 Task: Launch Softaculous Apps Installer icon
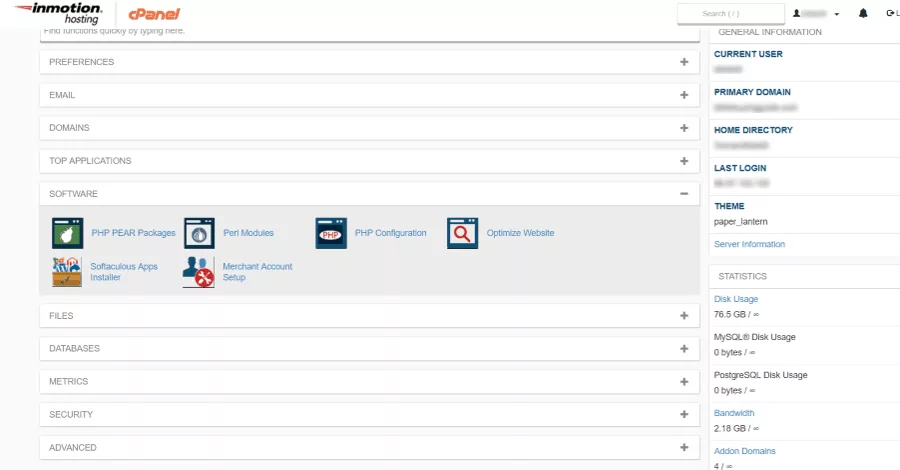coord(67,272)
